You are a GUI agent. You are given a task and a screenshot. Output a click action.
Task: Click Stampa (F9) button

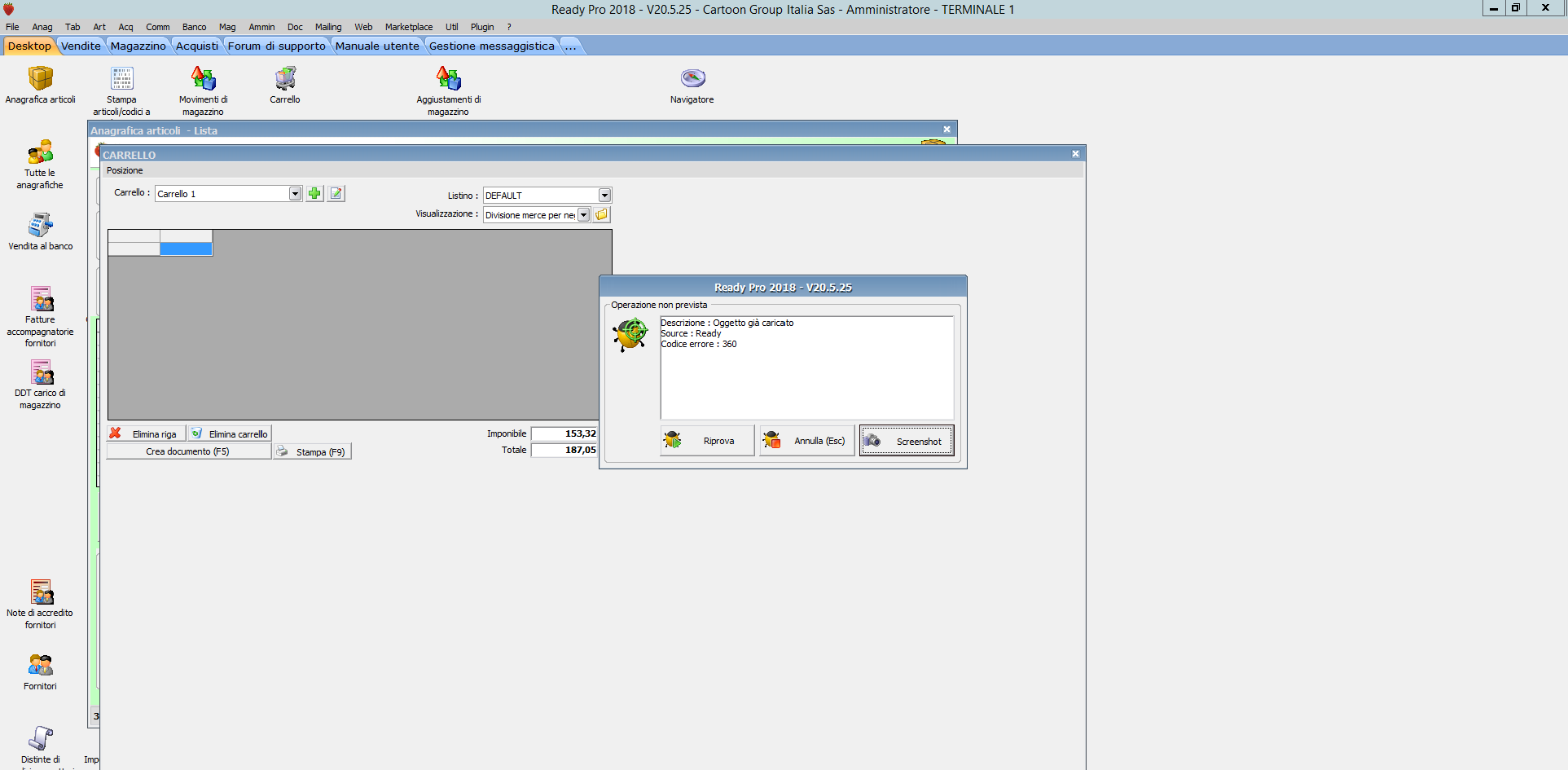[x=313, y=451]
